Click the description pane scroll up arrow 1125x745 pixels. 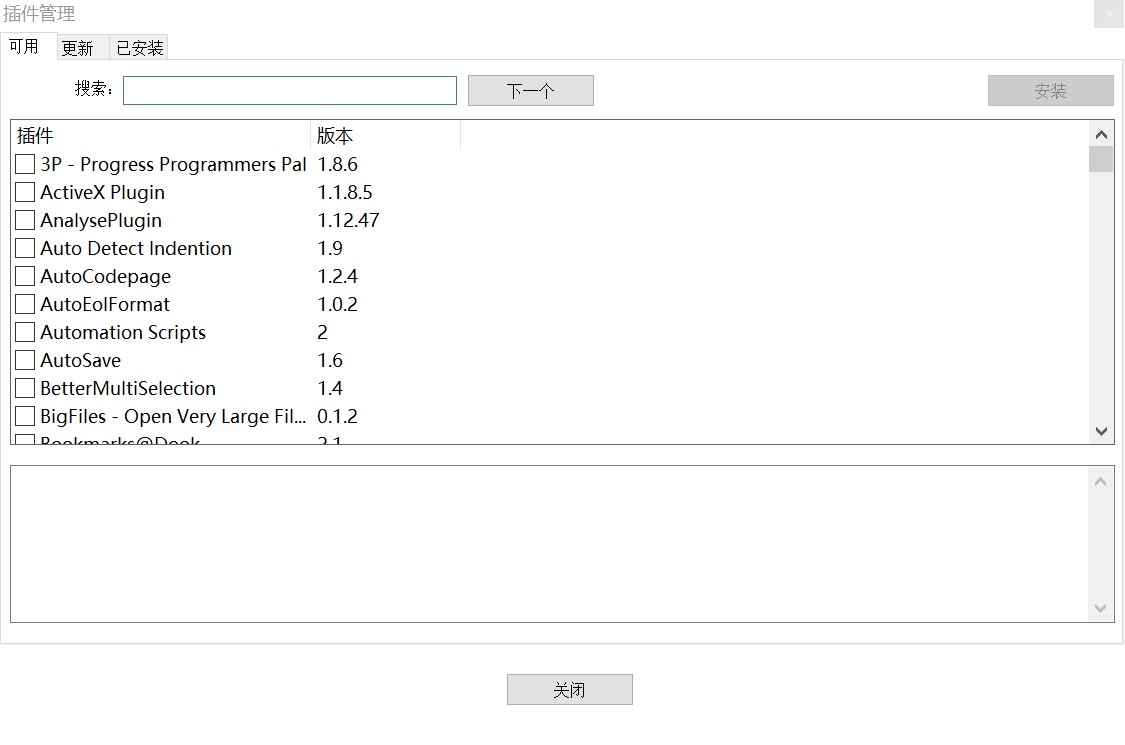point(1101,482)
